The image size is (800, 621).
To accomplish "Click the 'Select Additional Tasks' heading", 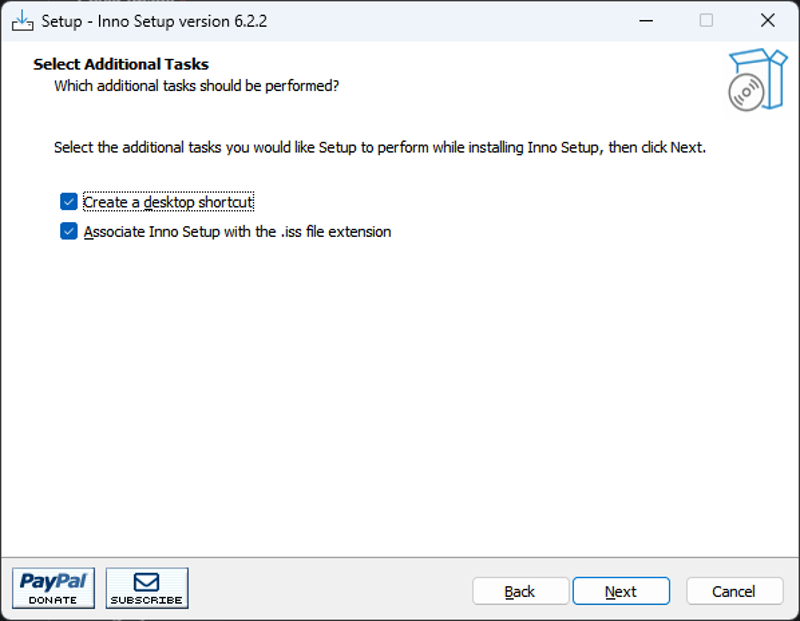I will click(x=121, y=64).
